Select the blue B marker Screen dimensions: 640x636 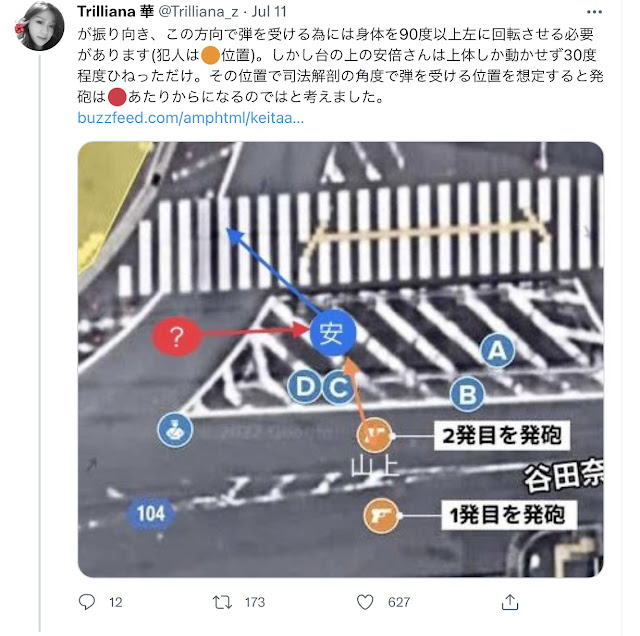click(467, 394)
